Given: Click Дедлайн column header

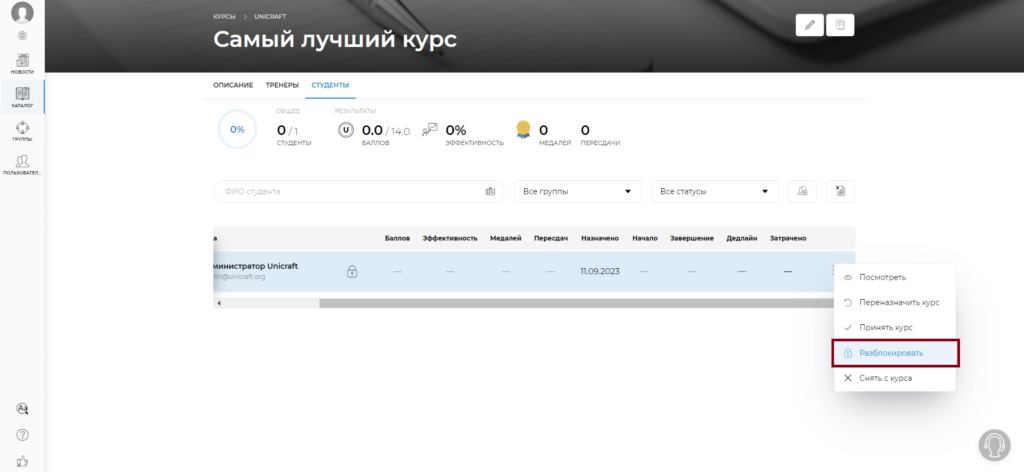Looking at the screenshot, I should [742, 238].
